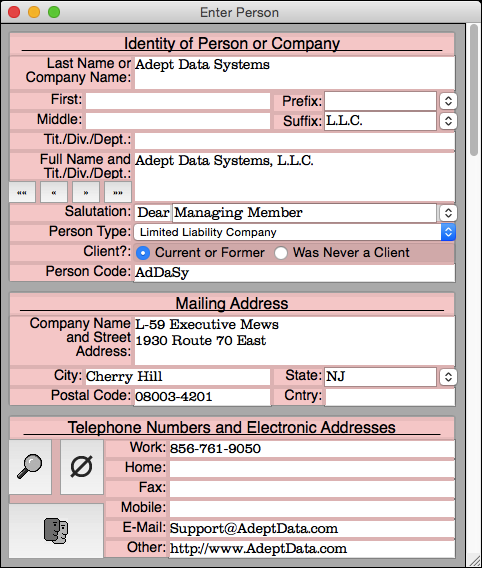Click the Mobile number field
This screenshot has height=568, width=482.
(x=312, y=509)
